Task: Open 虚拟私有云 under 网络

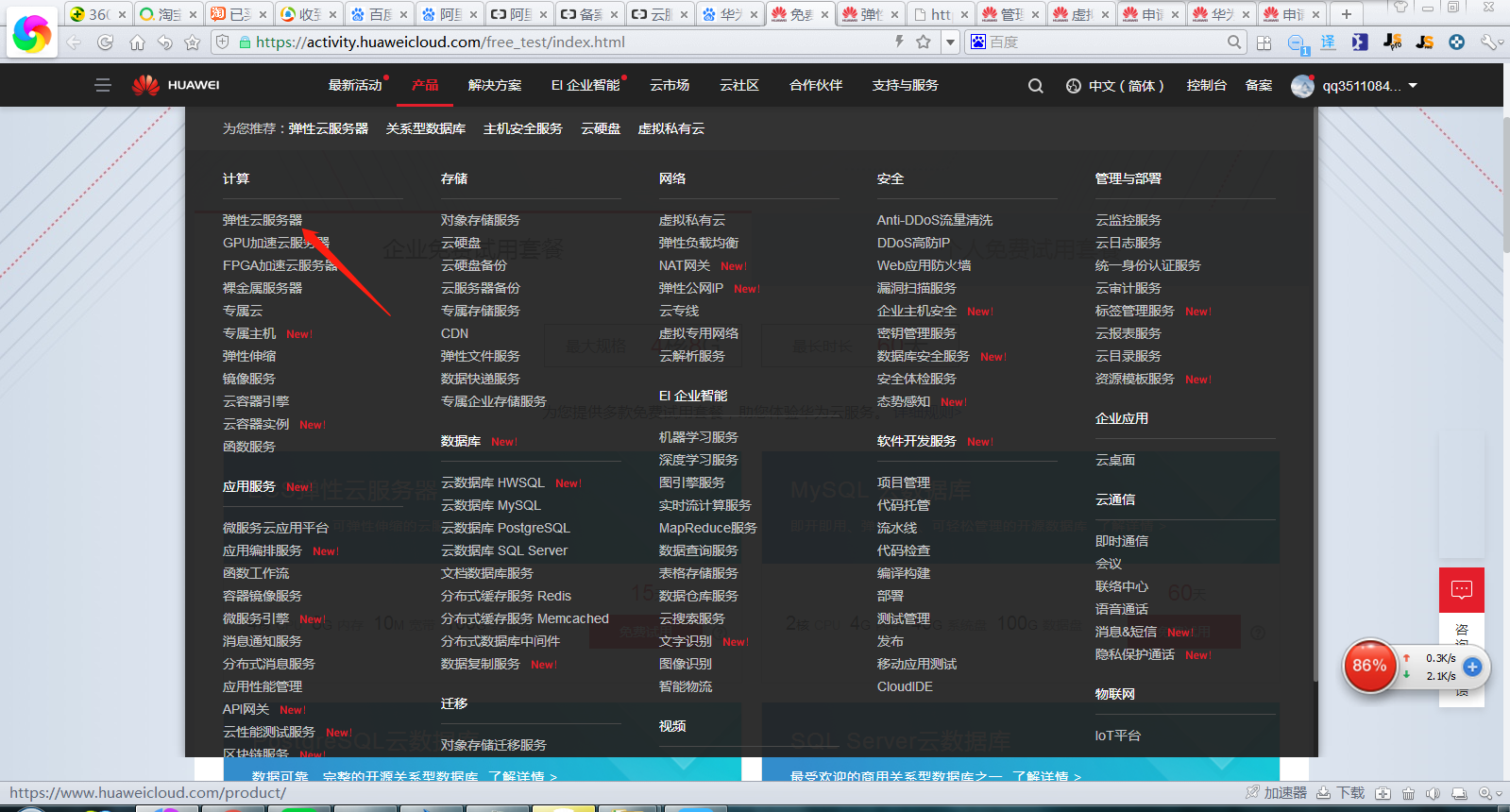Action: [x=692, y=220]
